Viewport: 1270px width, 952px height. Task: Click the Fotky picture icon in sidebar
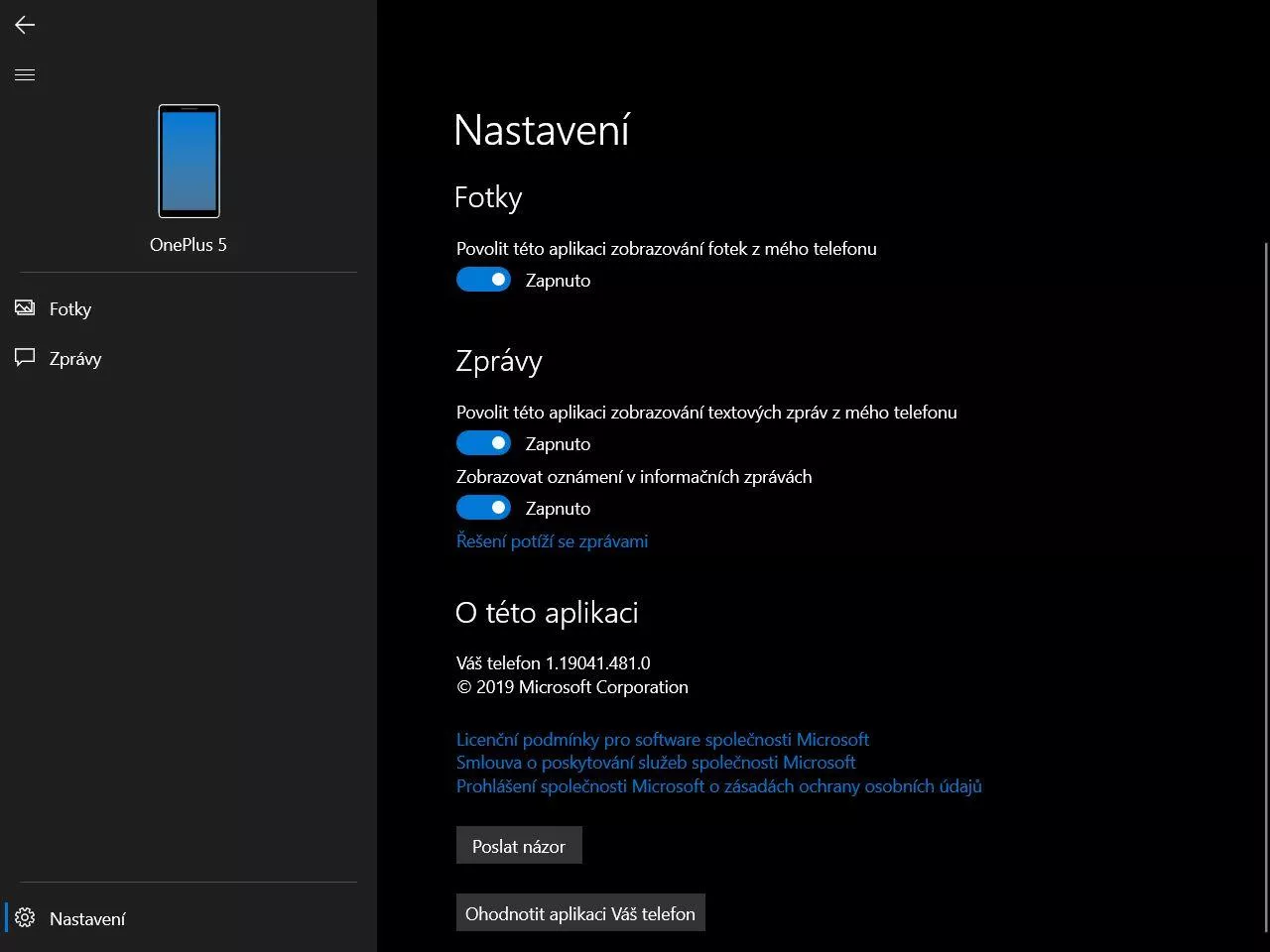[x=25, y=308]
